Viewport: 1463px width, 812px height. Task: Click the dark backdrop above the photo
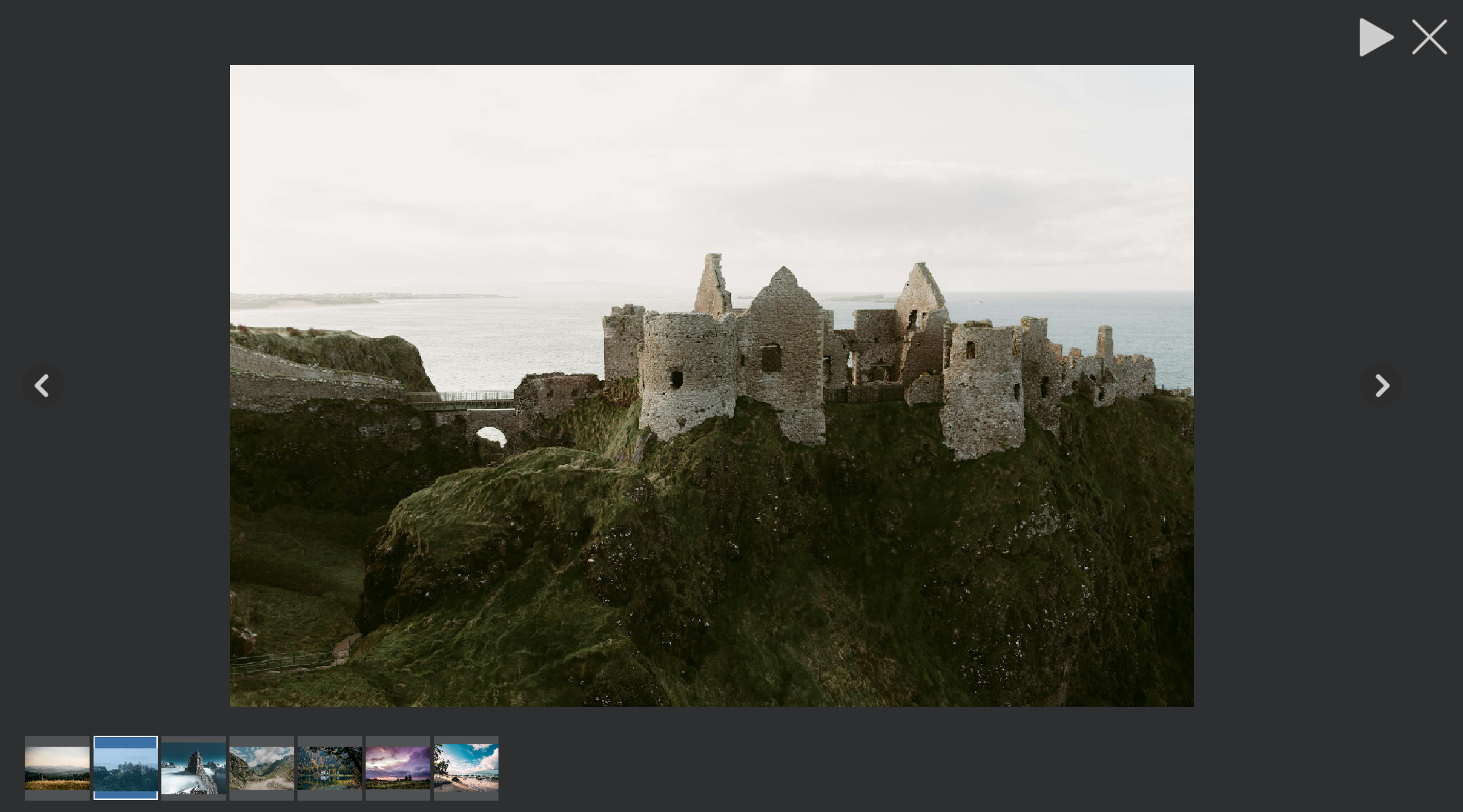pyautogui.click(x=711, y=32)
